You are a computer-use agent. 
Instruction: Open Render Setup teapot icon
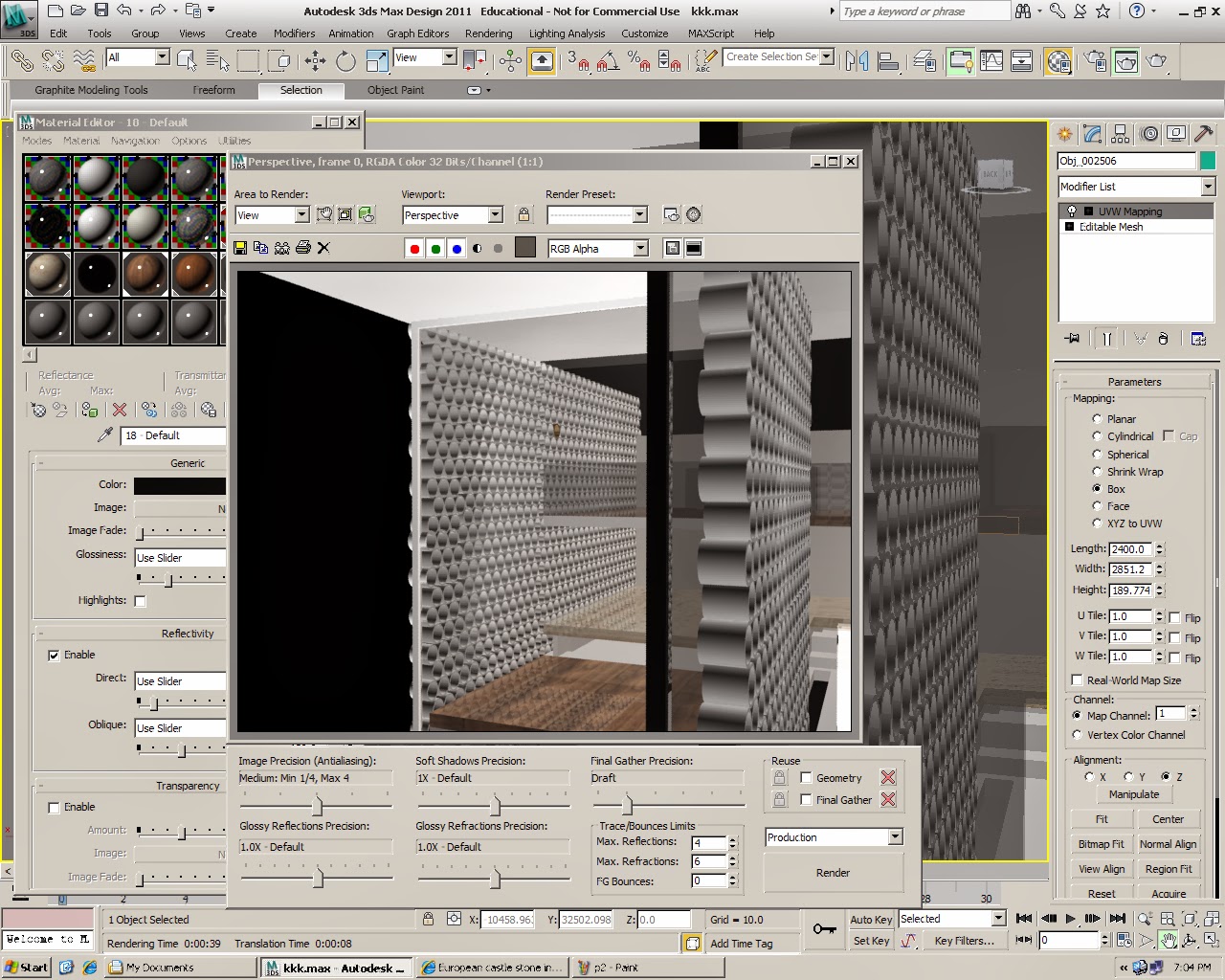pos(1095,61)
